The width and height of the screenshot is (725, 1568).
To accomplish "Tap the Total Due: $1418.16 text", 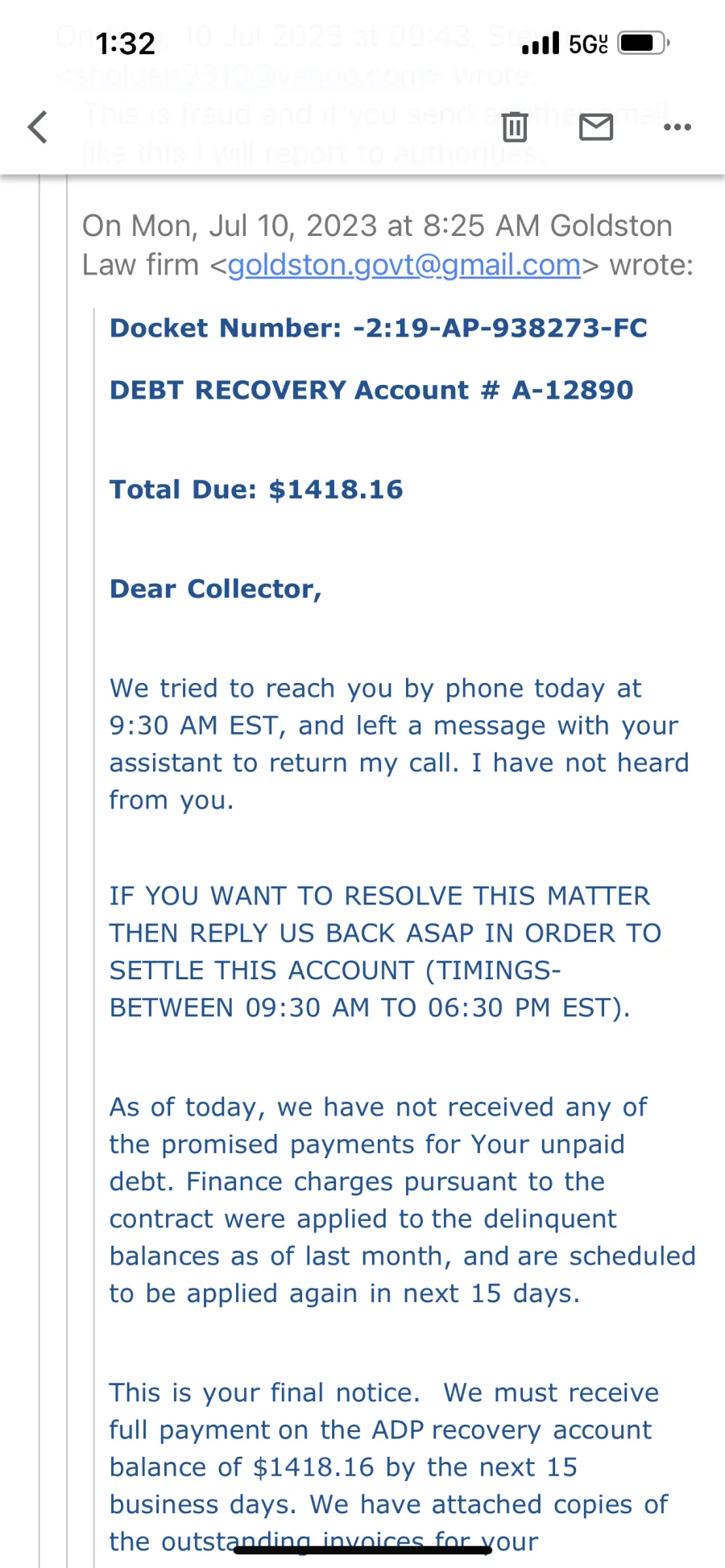I will coord(256,490).
